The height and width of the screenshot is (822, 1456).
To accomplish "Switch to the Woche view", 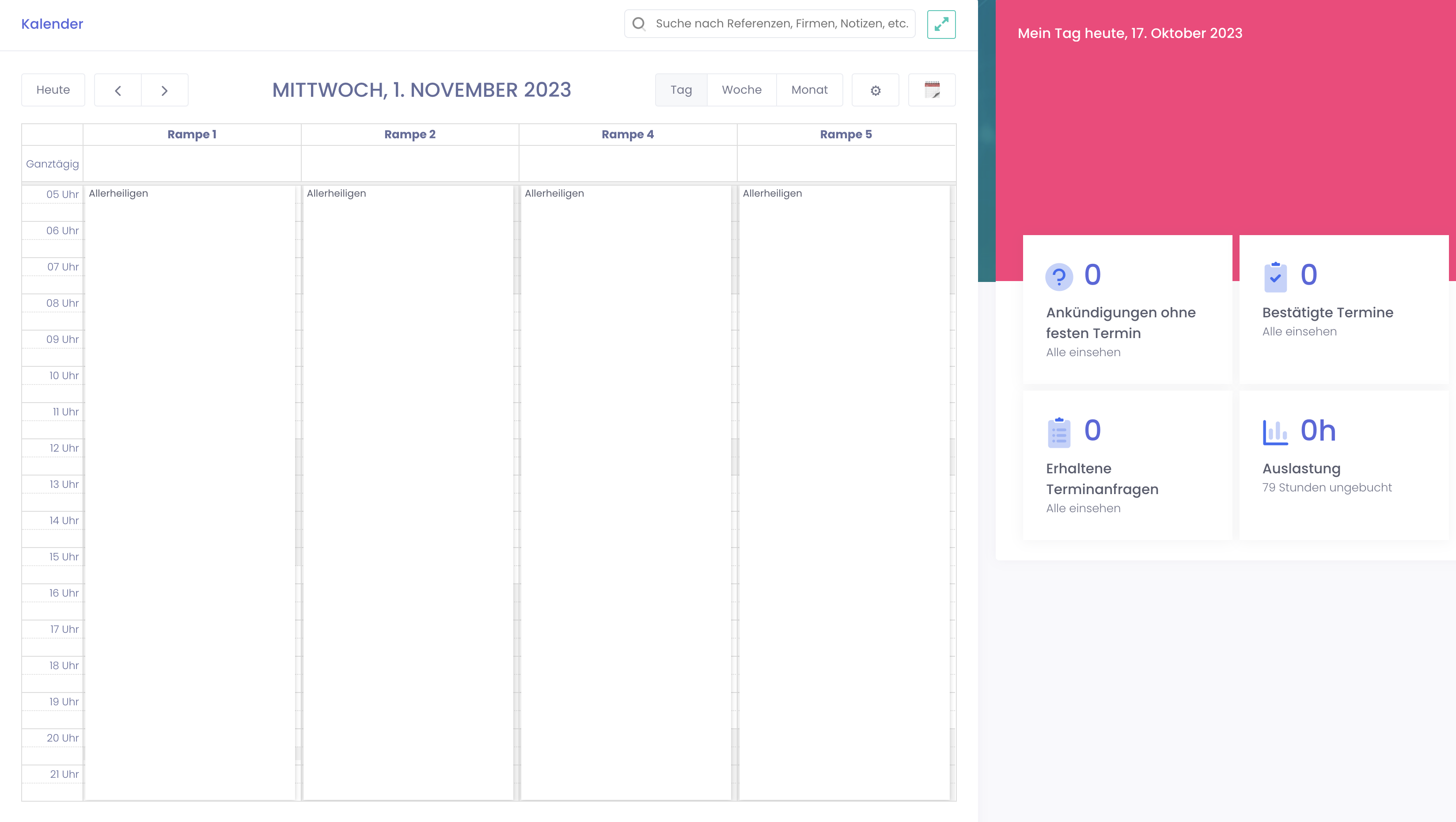I will (742, 90).
